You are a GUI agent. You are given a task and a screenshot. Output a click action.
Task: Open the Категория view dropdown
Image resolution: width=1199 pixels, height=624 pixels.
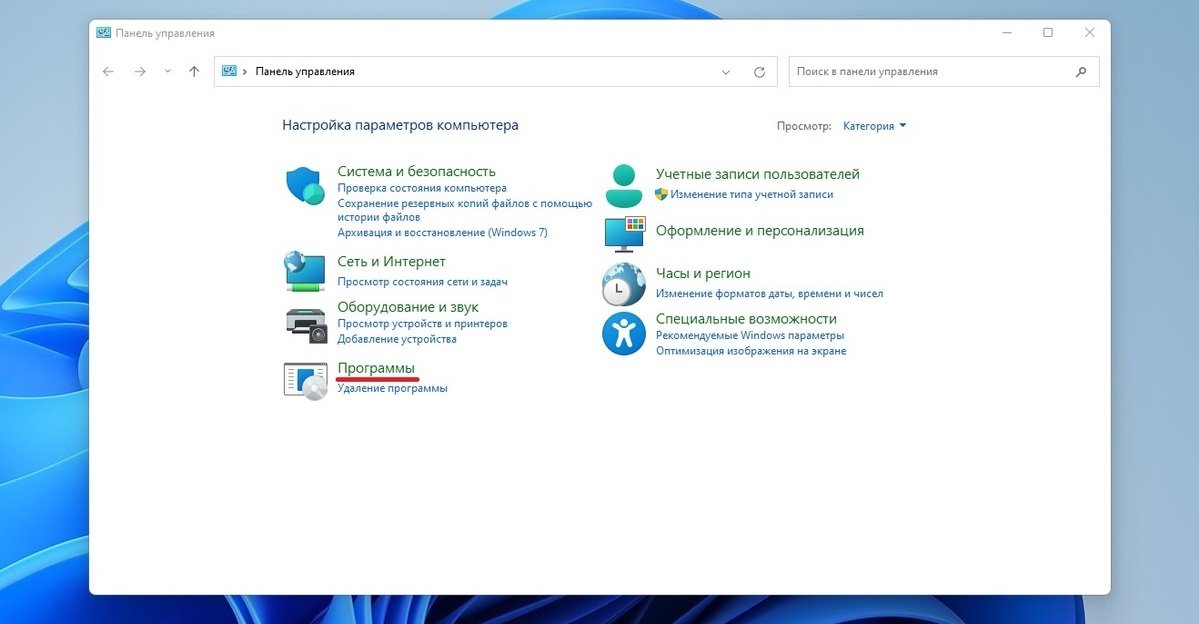[874, 126]
